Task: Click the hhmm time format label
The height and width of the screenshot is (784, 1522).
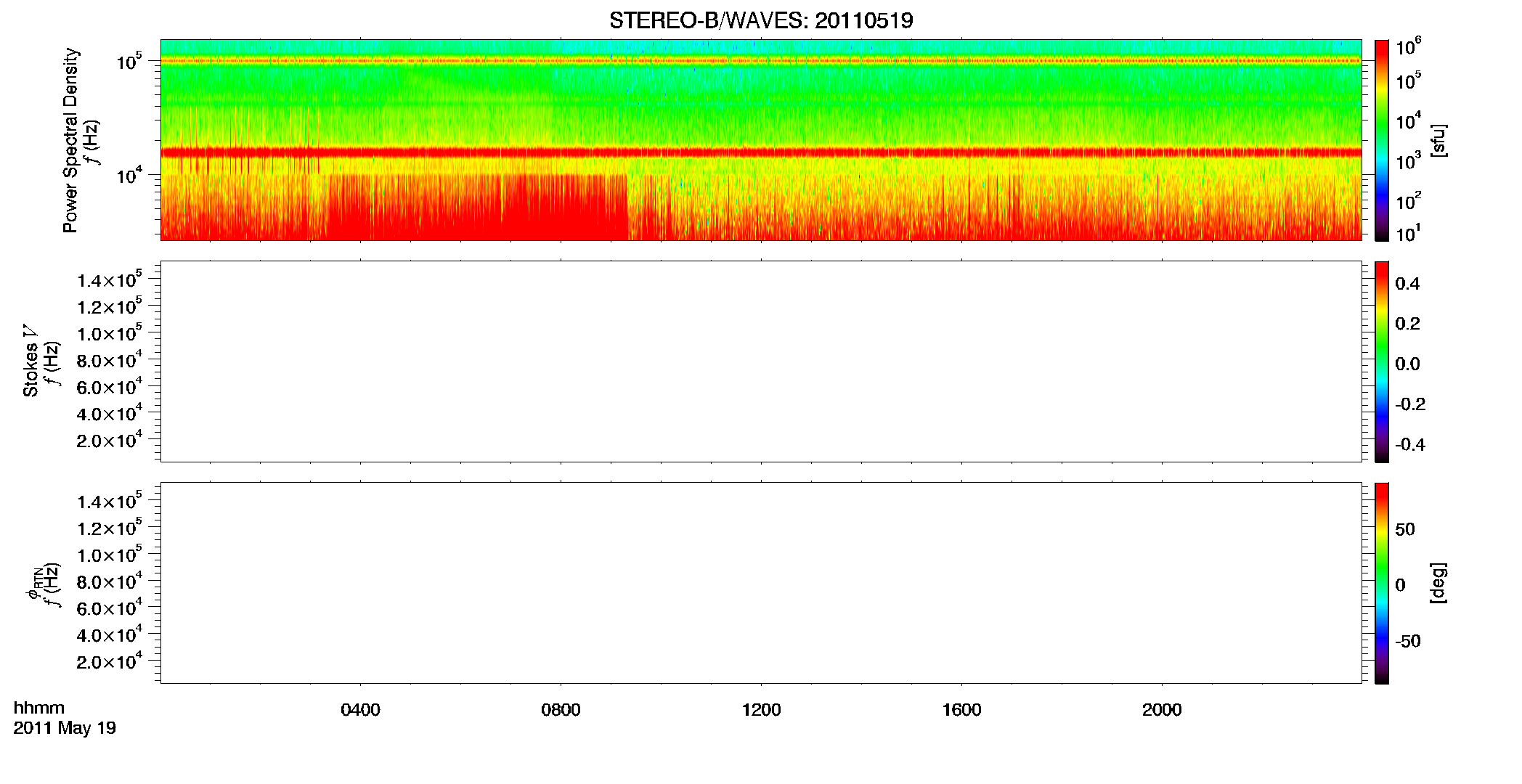Action: point(39,708)
